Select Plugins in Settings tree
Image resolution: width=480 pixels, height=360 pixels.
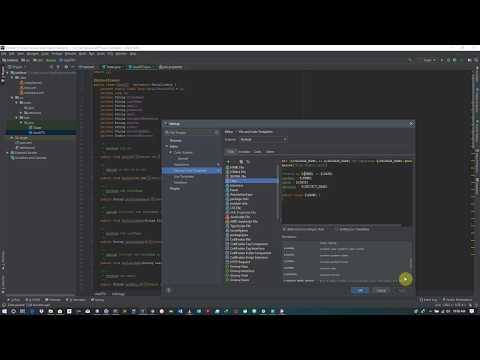coord(175,188)
